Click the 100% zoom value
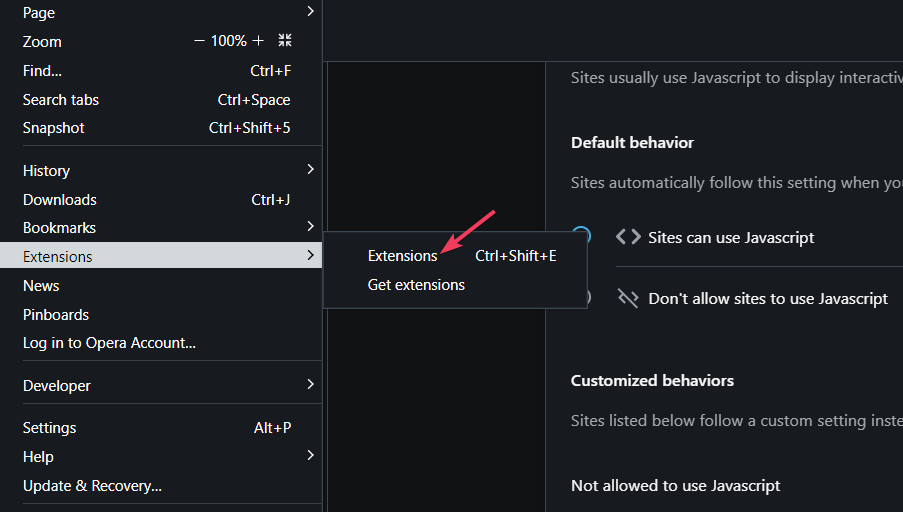This screenshot has height=512, width=903. point(229,41)
